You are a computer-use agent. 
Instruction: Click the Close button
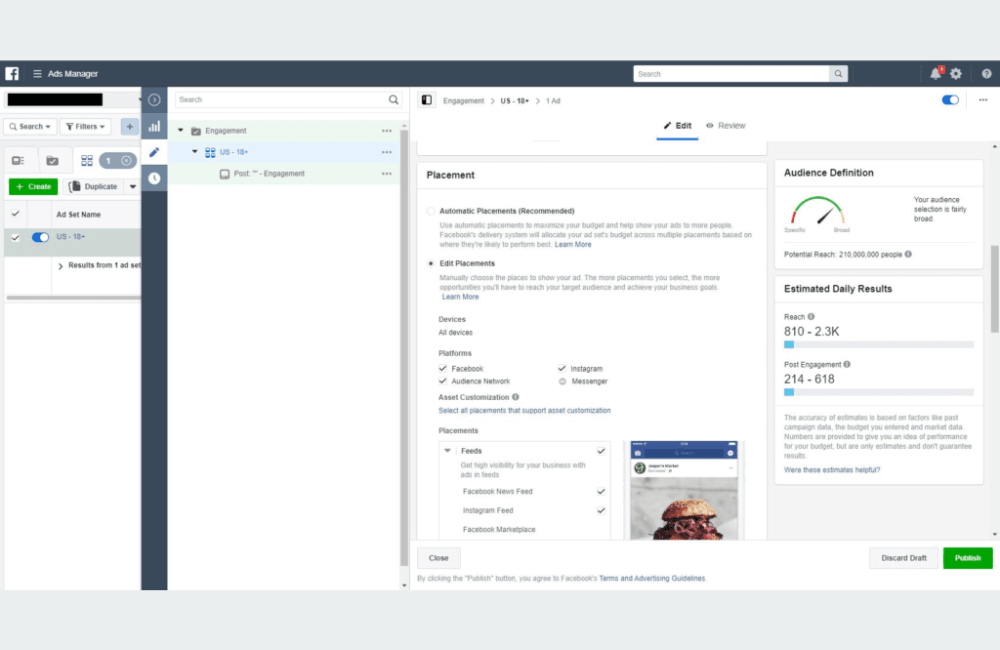(x=438, y=558)
